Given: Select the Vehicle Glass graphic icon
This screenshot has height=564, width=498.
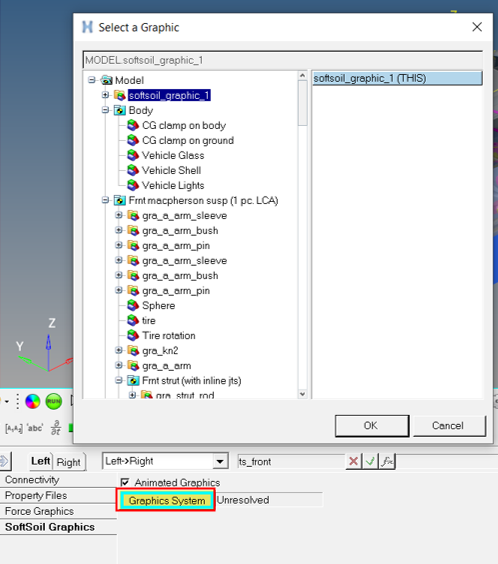Looking at the screenshot, I should click(133, 155).
